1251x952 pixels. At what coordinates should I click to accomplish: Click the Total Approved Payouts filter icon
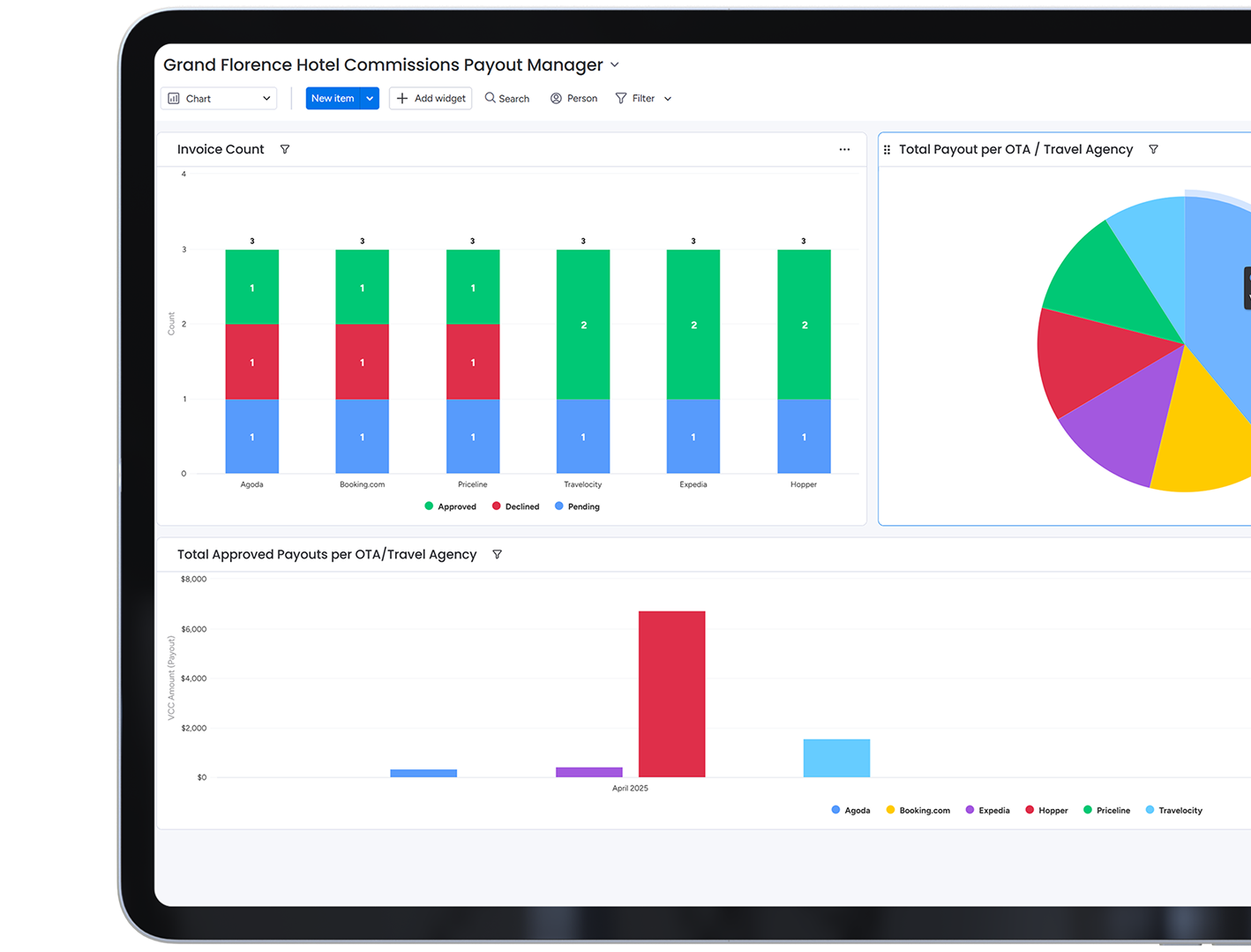click(x=497, y=554)
